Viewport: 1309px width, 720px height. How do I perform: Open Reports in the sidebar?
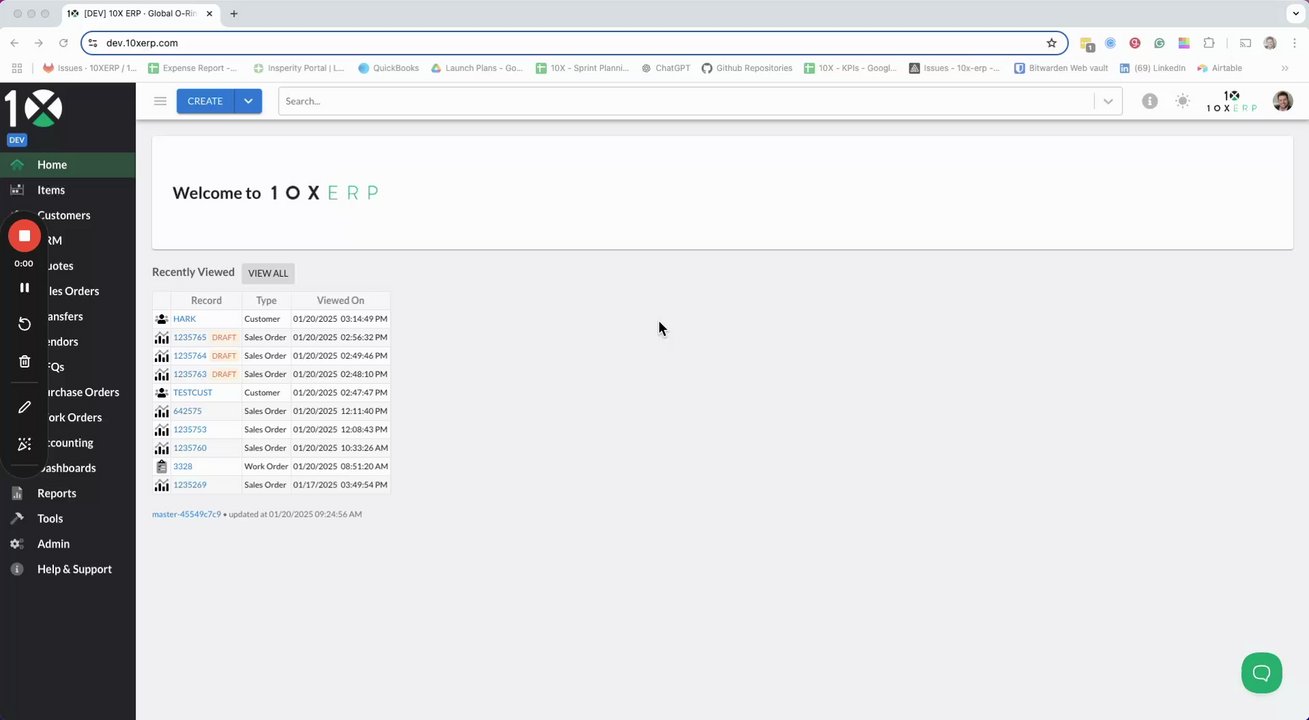pos(67,493)
